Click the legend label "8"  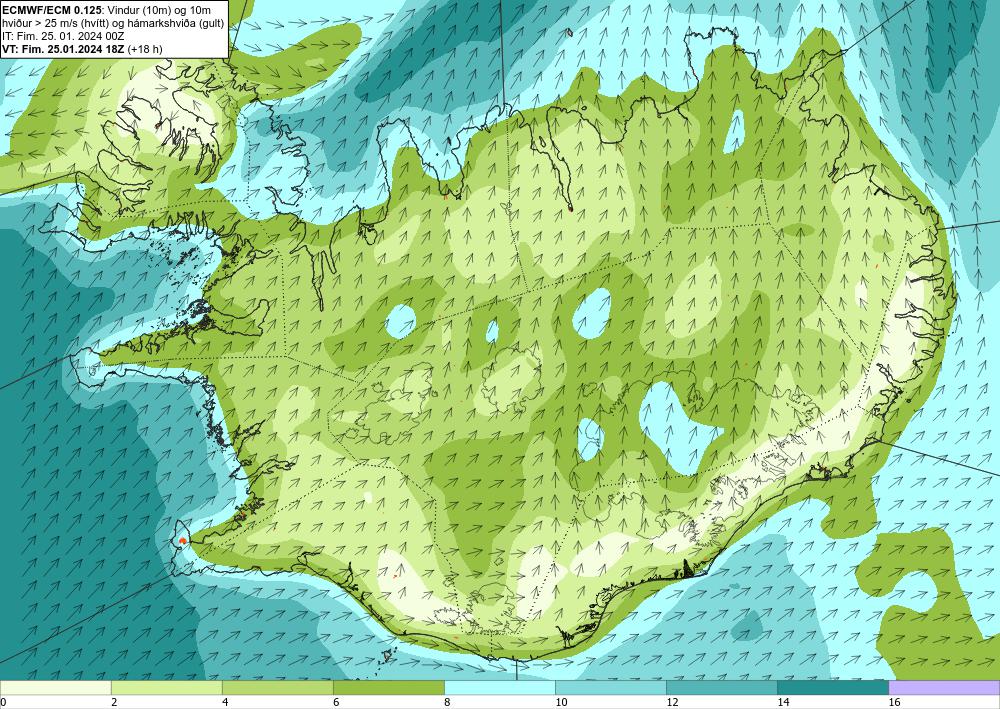447,702
